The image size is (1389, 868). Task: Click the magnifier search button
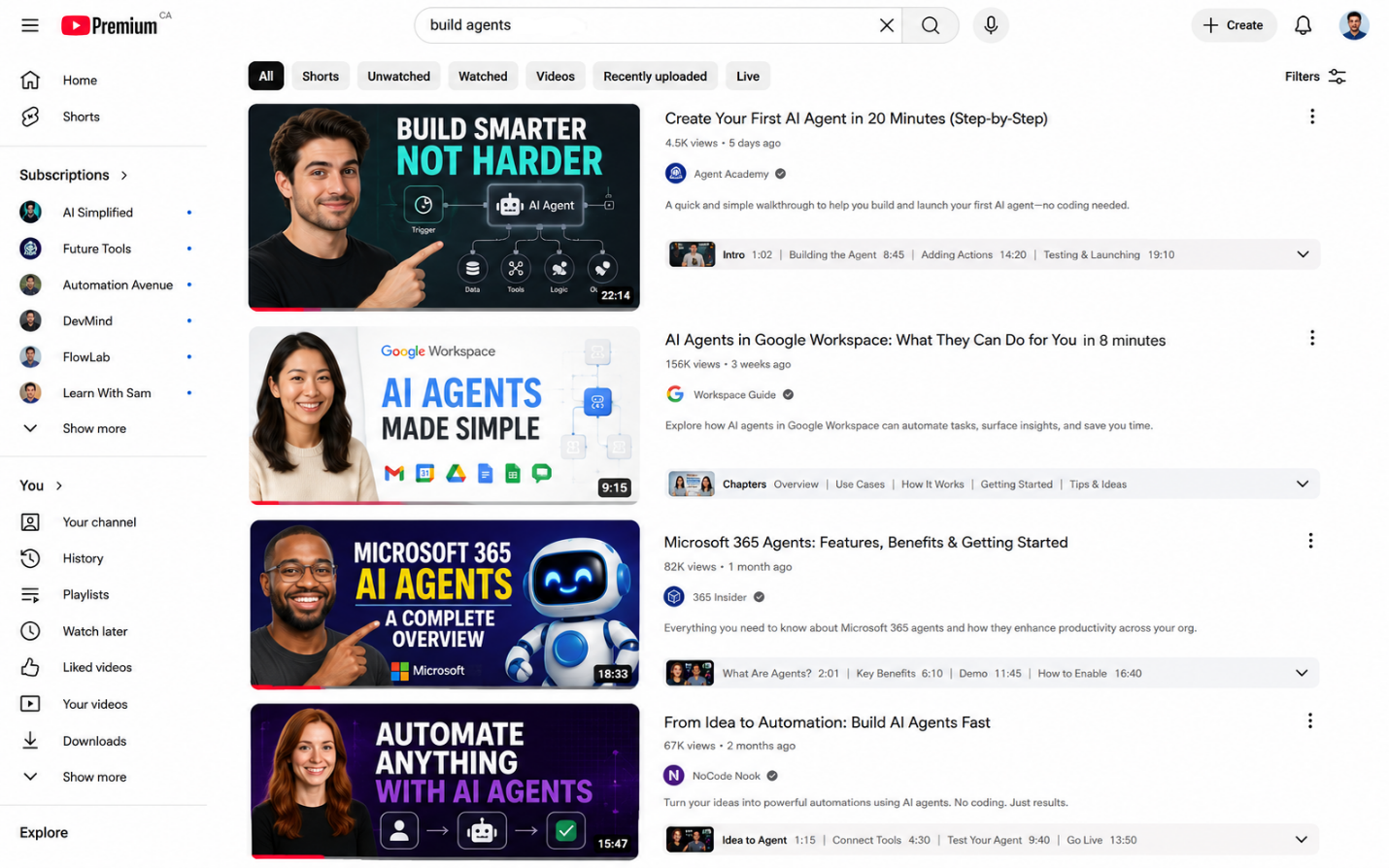tap(930, 25)
